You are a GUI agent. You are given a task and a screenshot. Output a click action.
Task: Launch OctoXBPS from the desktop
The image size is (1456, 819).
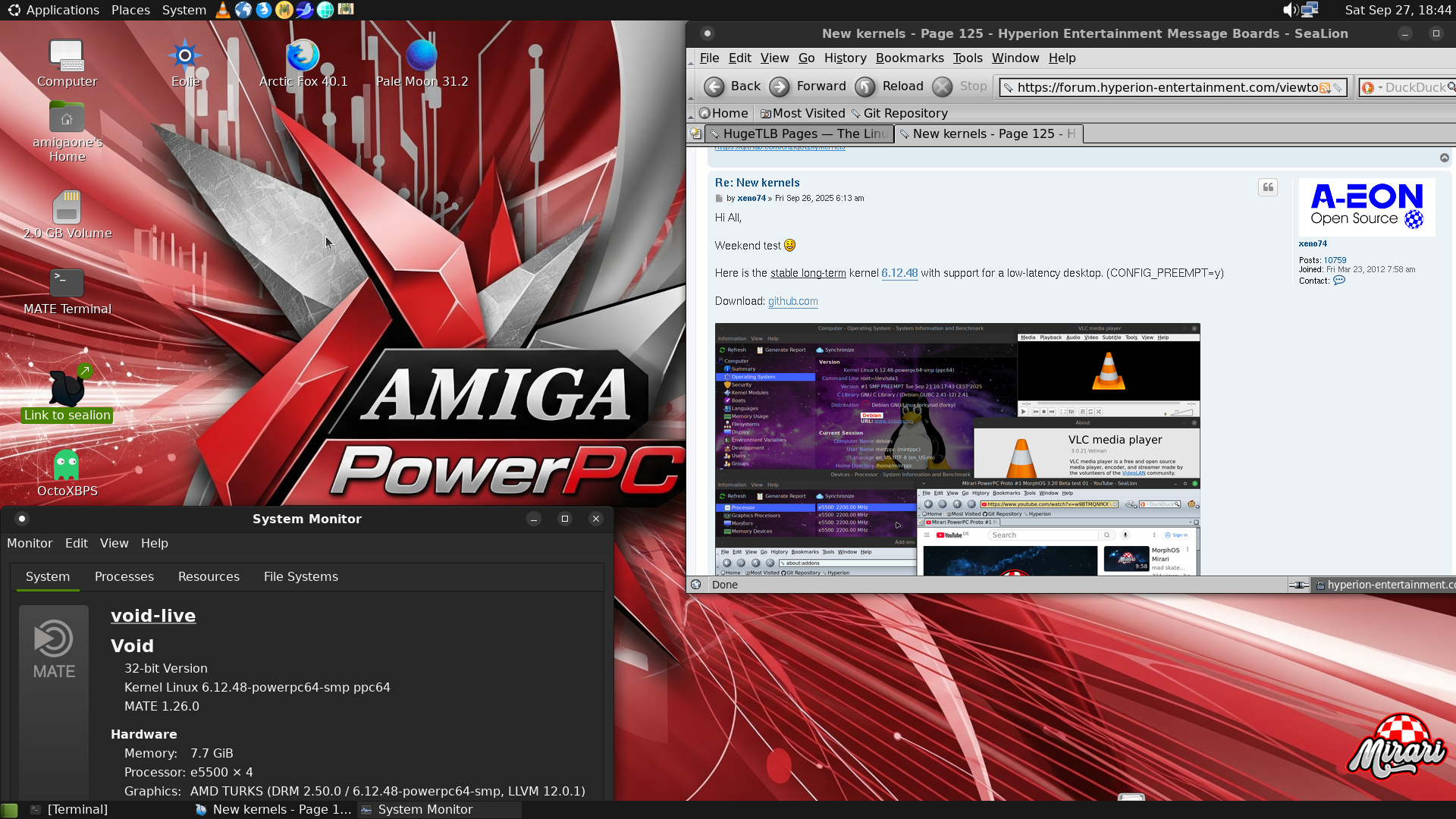pos(67,466)
